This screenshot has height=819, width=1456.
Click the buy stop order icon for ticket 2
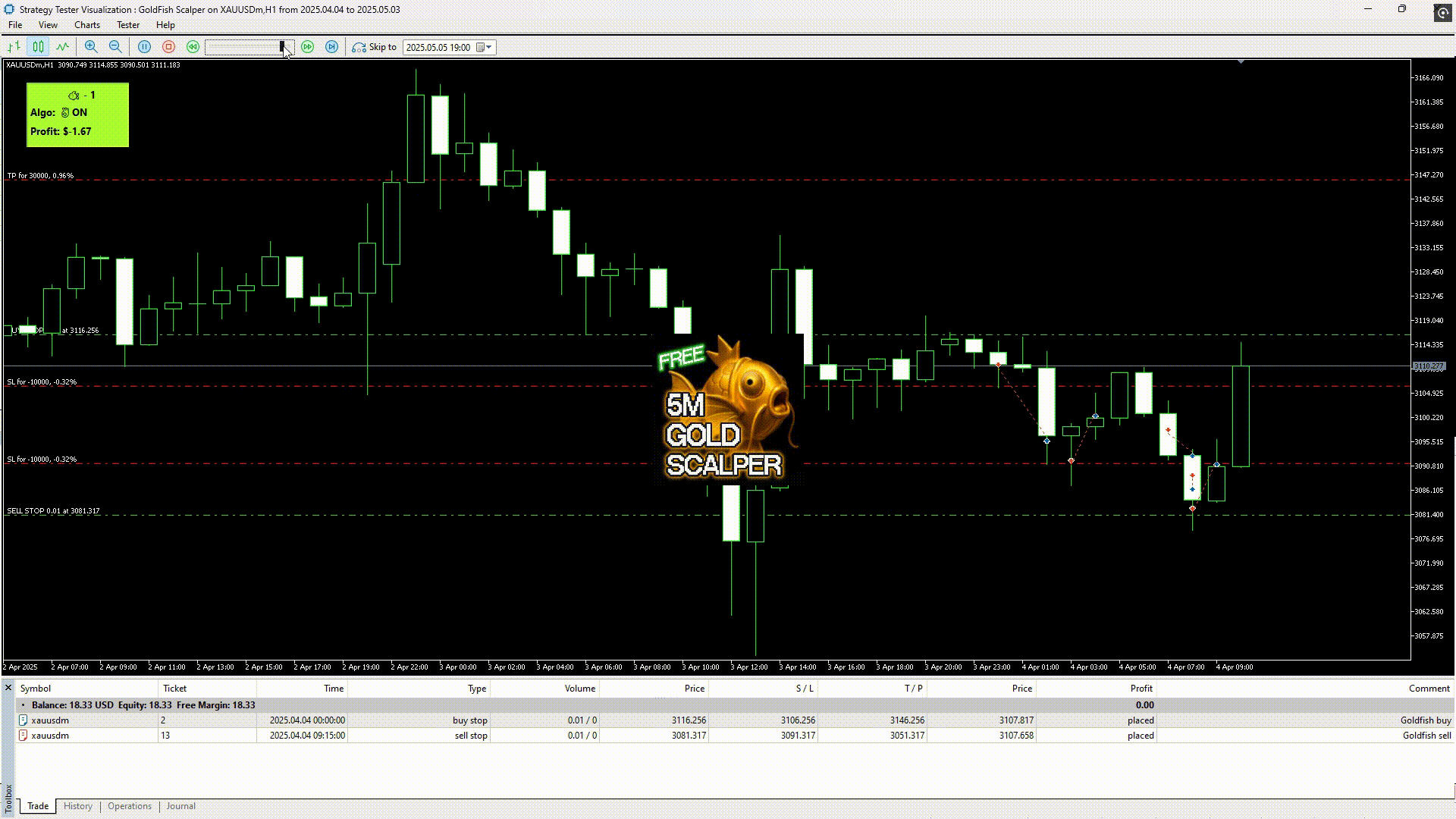(23, 720)
